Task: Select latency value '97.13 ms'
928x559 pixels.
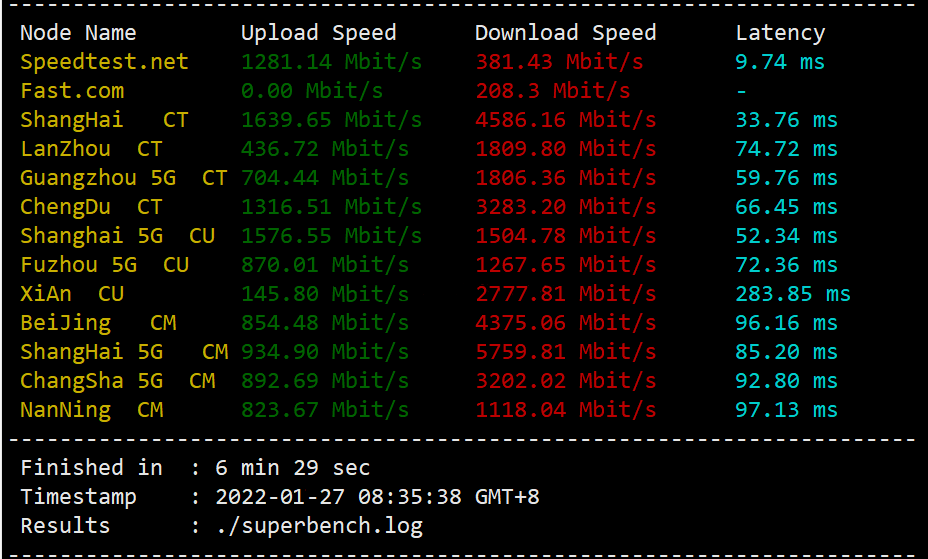Action: click(x=787, y=409)
